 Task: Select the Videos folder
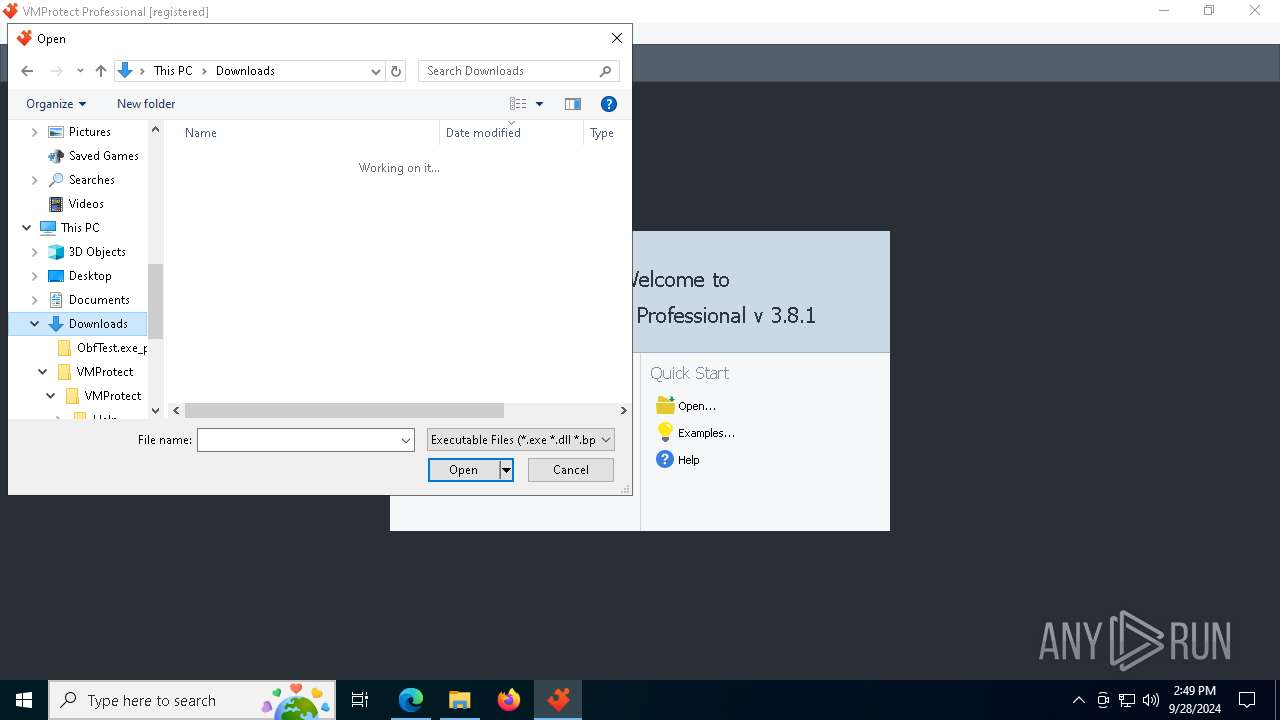click(x=86, y=204)
